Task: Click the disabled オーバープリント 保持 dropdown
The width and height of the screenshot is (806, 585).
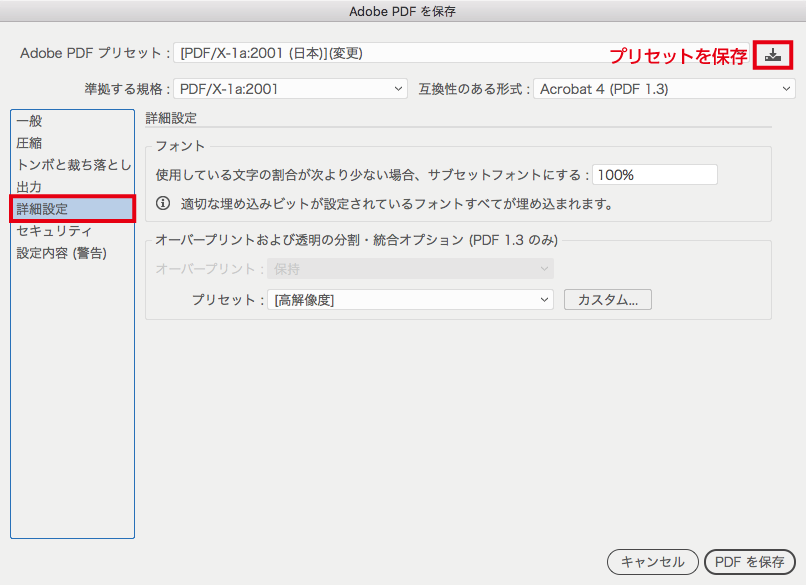Action: pos(410,269)
